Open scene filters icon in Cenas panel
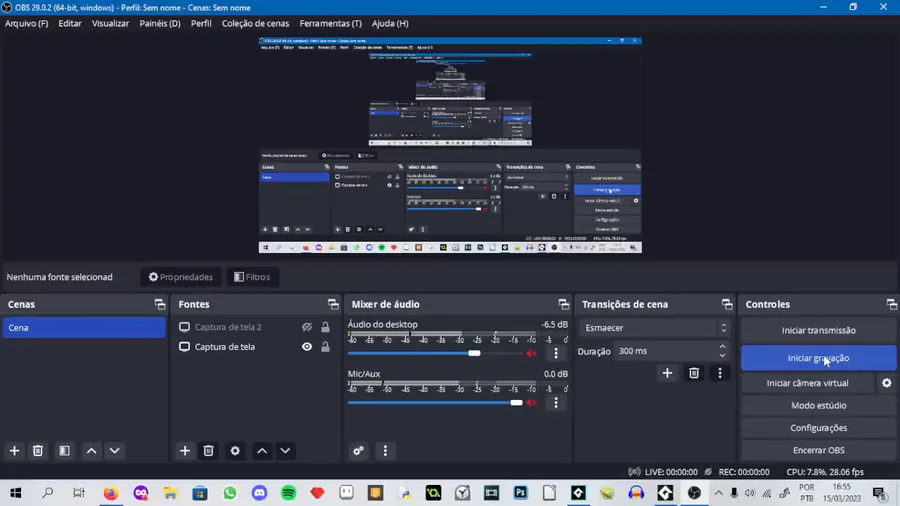900x506 pixels. point(64,451)
